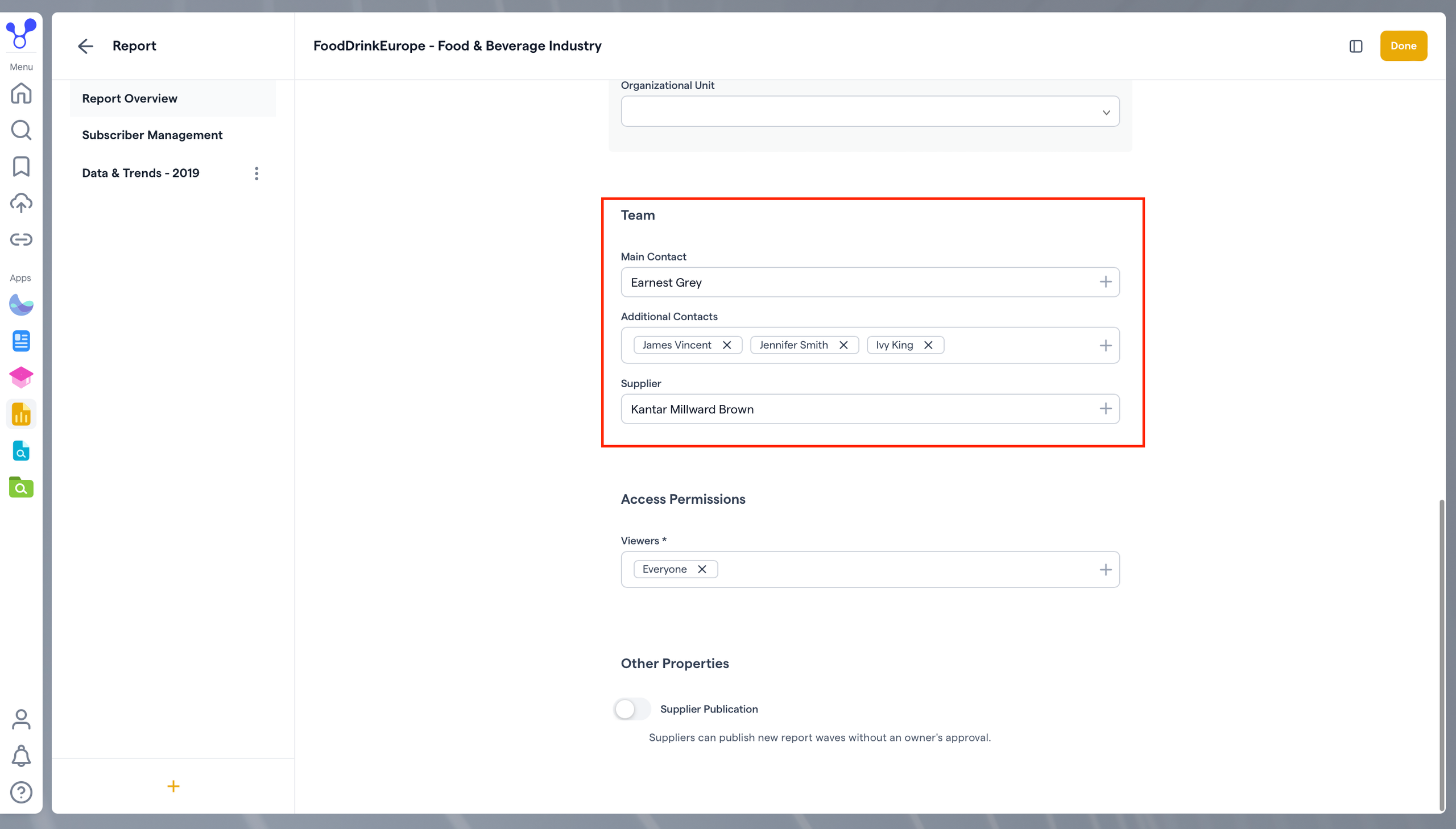
Task: Go back with the Report arrow
Action: [85, 46]
